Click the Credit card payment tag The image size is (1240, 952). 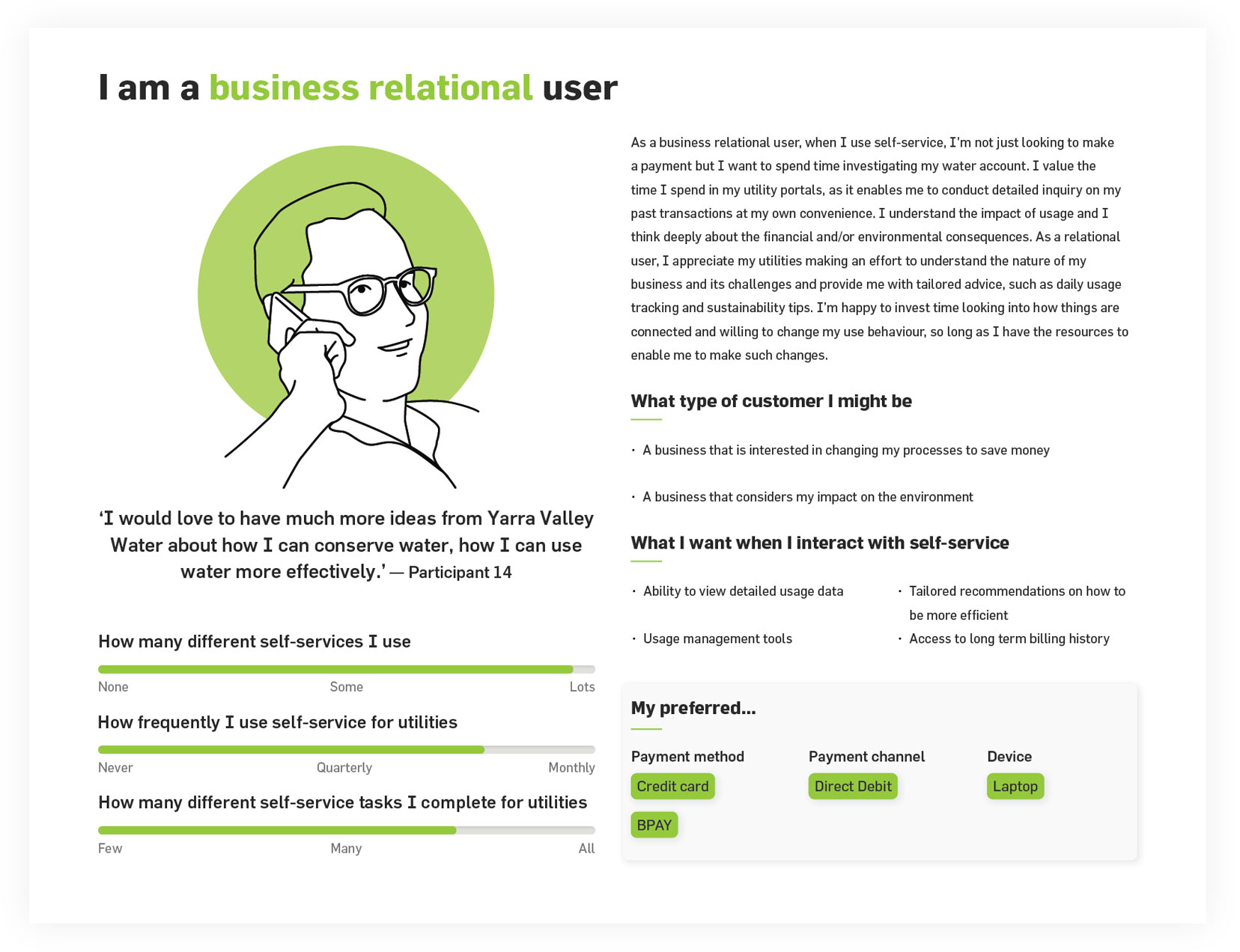[x=672, y=787]
